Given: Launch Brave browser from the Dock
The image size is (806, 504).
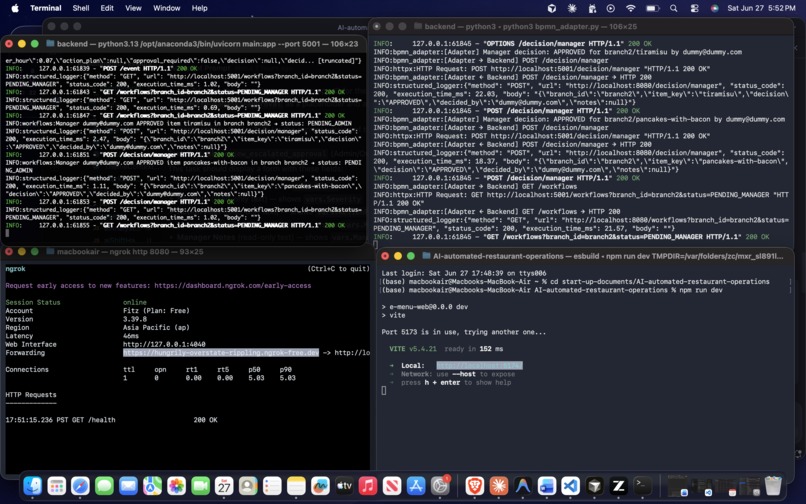Looking at the screenshot, I should pos(474,485).
